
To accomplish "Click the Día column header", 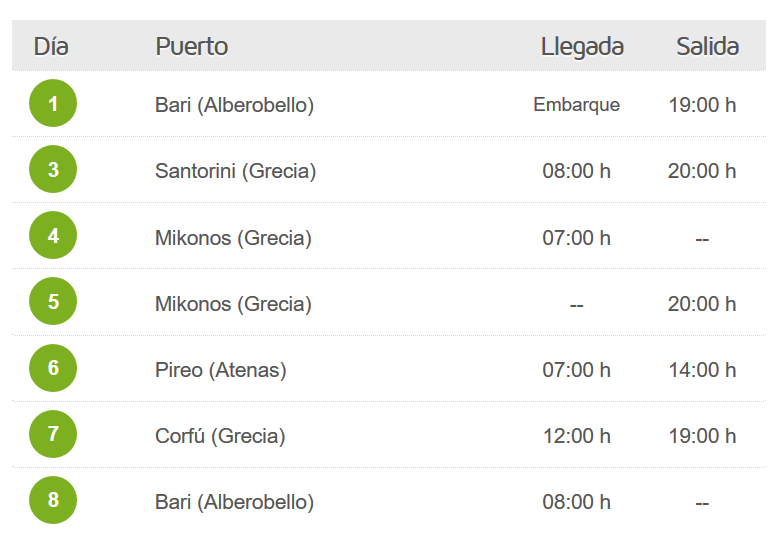I will [51, 47].
